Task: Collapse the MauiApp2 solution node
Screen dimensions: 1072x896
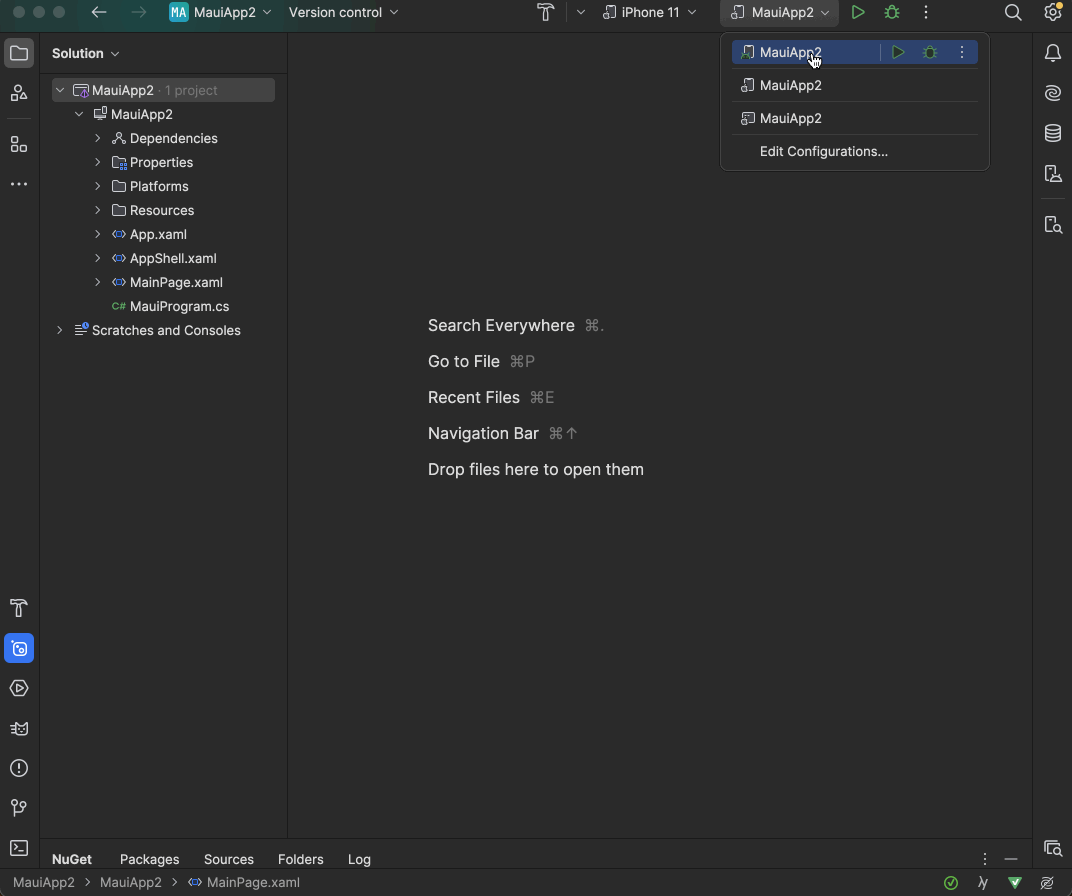Action: 59,89
